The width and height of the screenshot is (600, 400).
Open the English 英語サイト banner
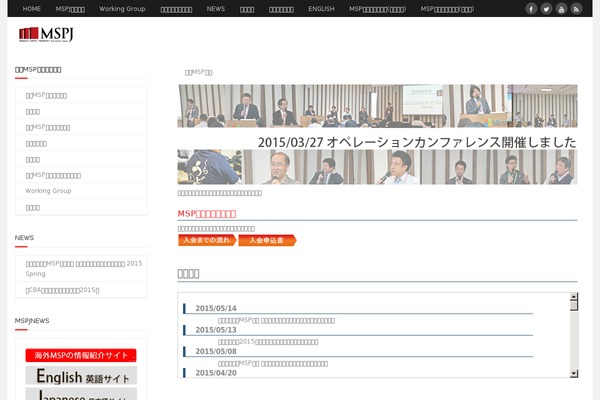pos(81,376)
